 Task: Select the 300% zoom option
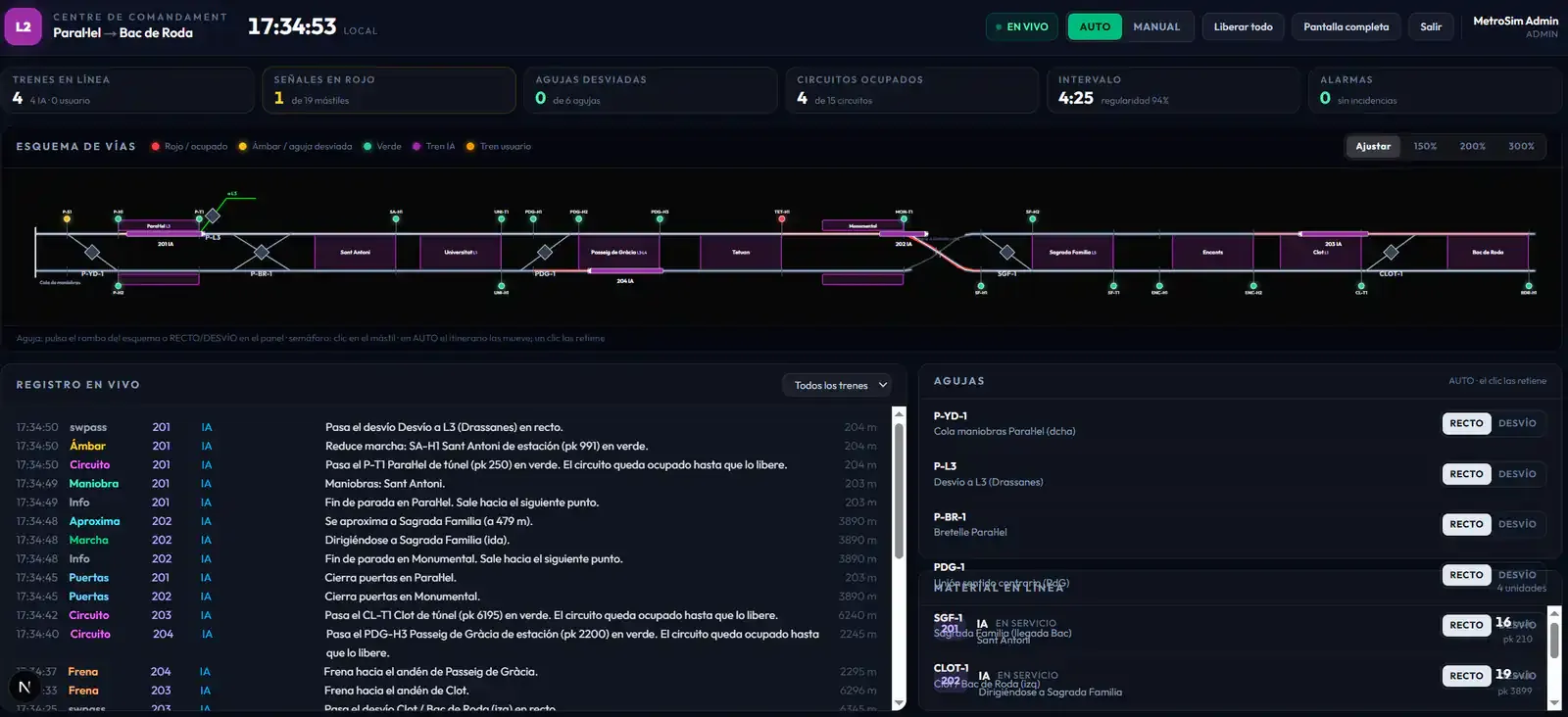[x=1521, y=146]
